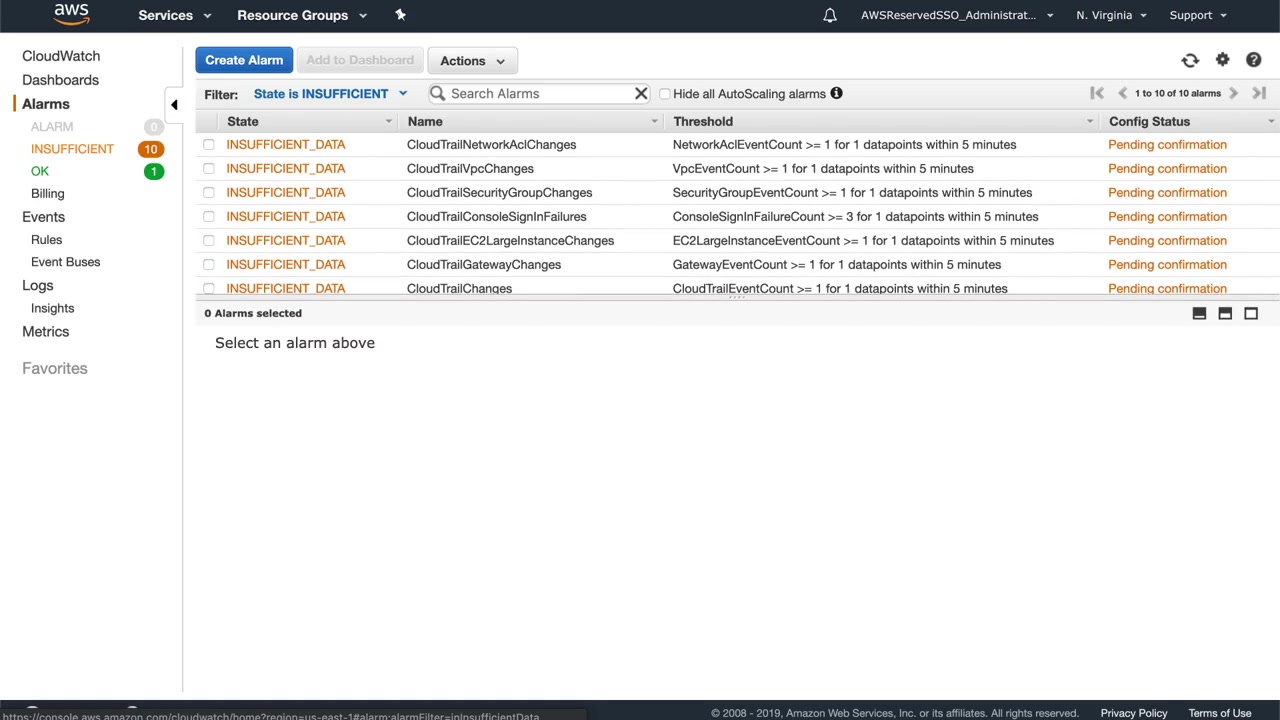Open the settings gear for alarms table

coord(1222,60)
